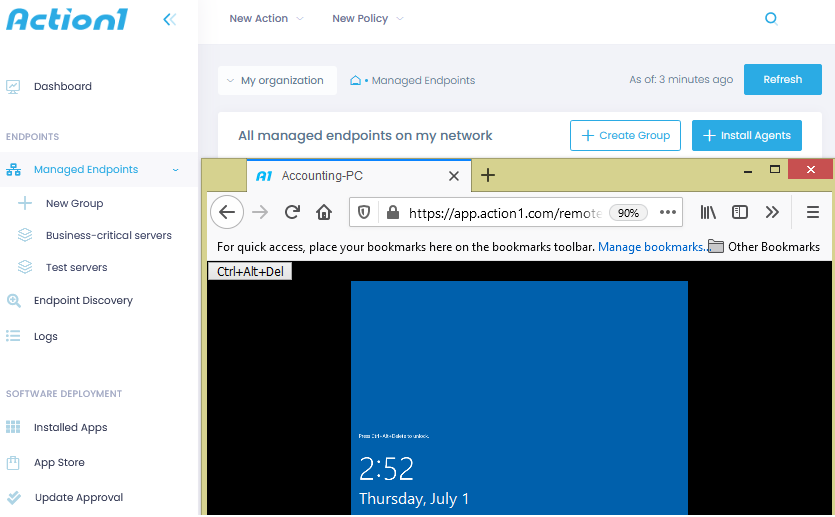The image size is (835, 517).
Task: Go back in the Firefox window
Action: point(227,212)
